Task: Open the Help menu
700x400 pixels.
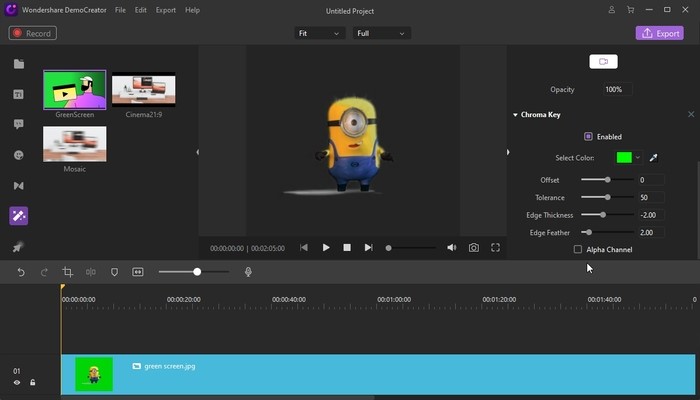Action: click(x=192, y=10)
